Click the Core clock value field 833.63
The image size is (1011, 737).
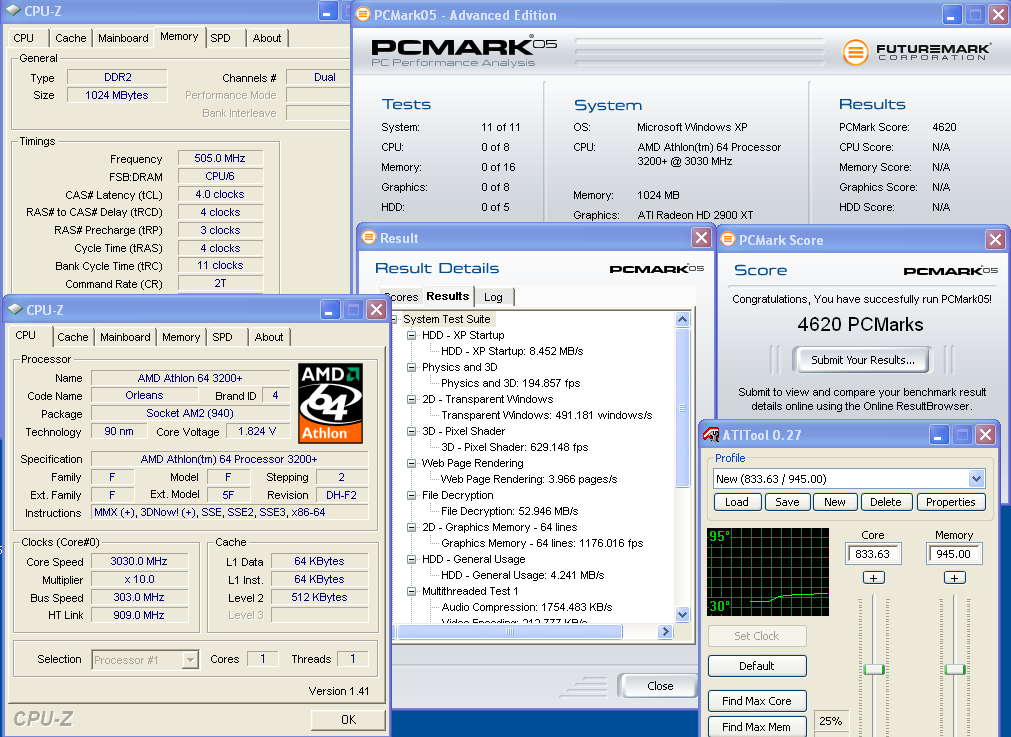point(874,554)
